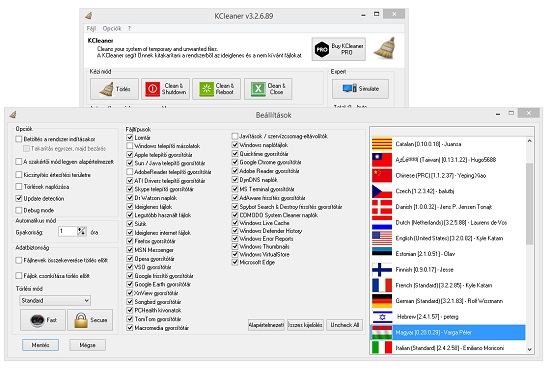550x380 pixels.
Task: Click the Clean & Shutdown red icon button
Action: click(166, 89)
